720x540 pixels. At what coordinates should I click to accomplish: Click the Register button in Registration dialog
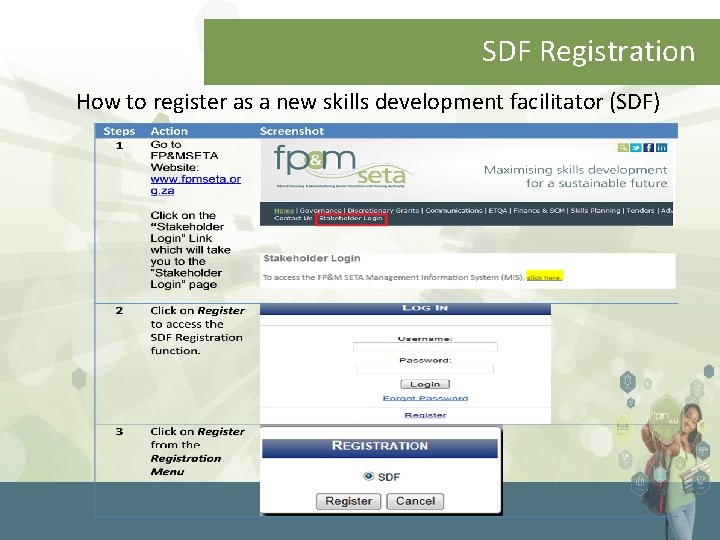349,501
